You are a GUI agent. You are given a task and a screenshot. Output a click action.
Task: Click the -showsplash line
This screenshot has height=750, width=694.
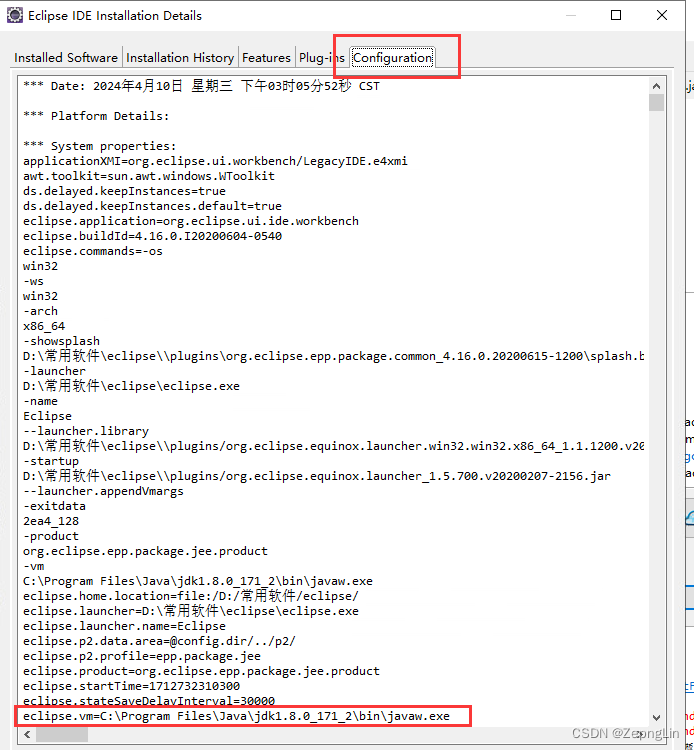(61, 341)
